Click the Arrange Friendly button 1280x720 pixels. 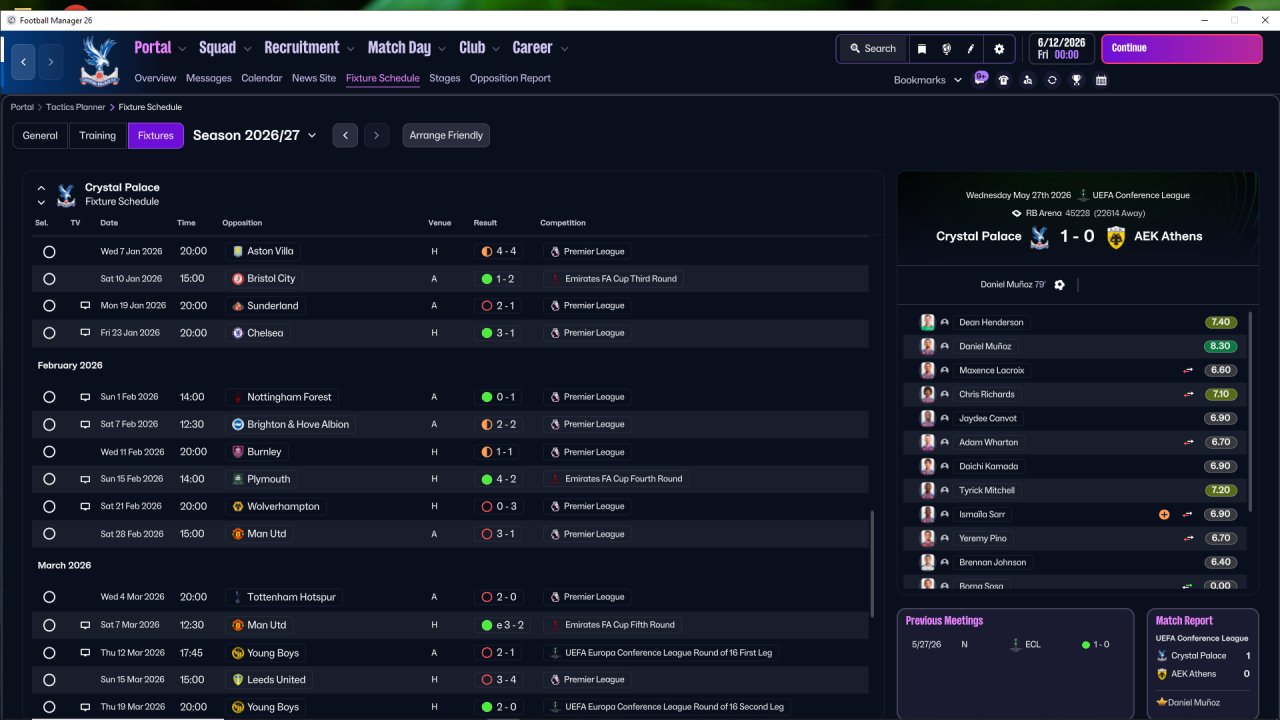(x=446, y=135)
